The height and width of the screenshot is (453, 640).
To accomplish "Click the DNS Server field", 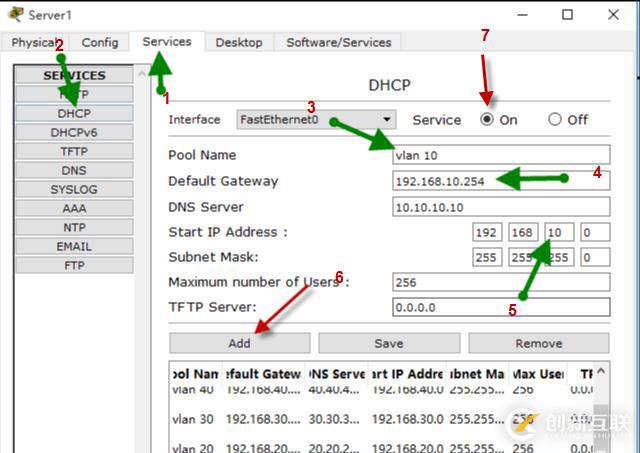I will click(501, 207).
